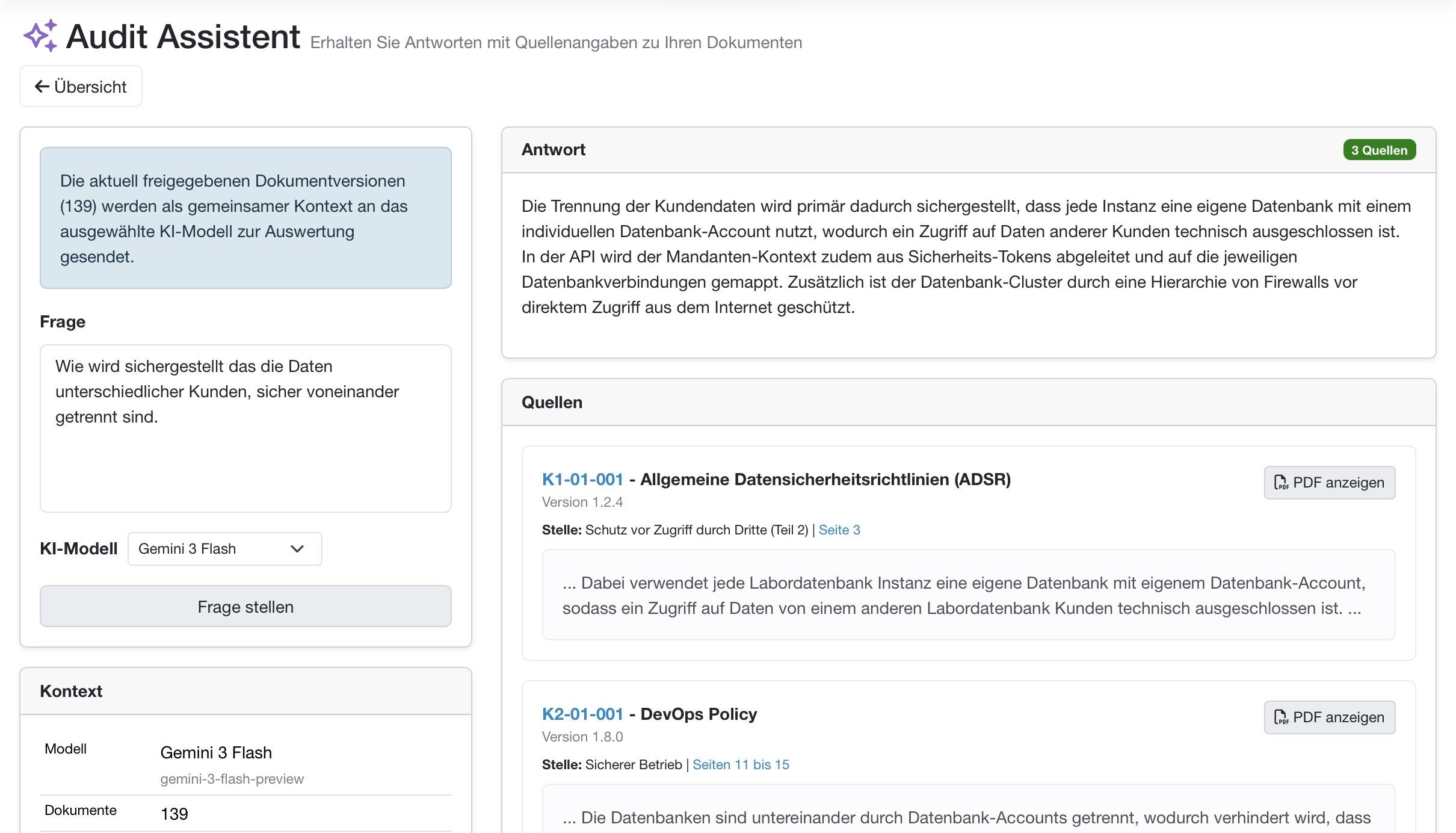
Task: Click the Labordatenbank excerpt quote box
Action: (x=968, y=595)
